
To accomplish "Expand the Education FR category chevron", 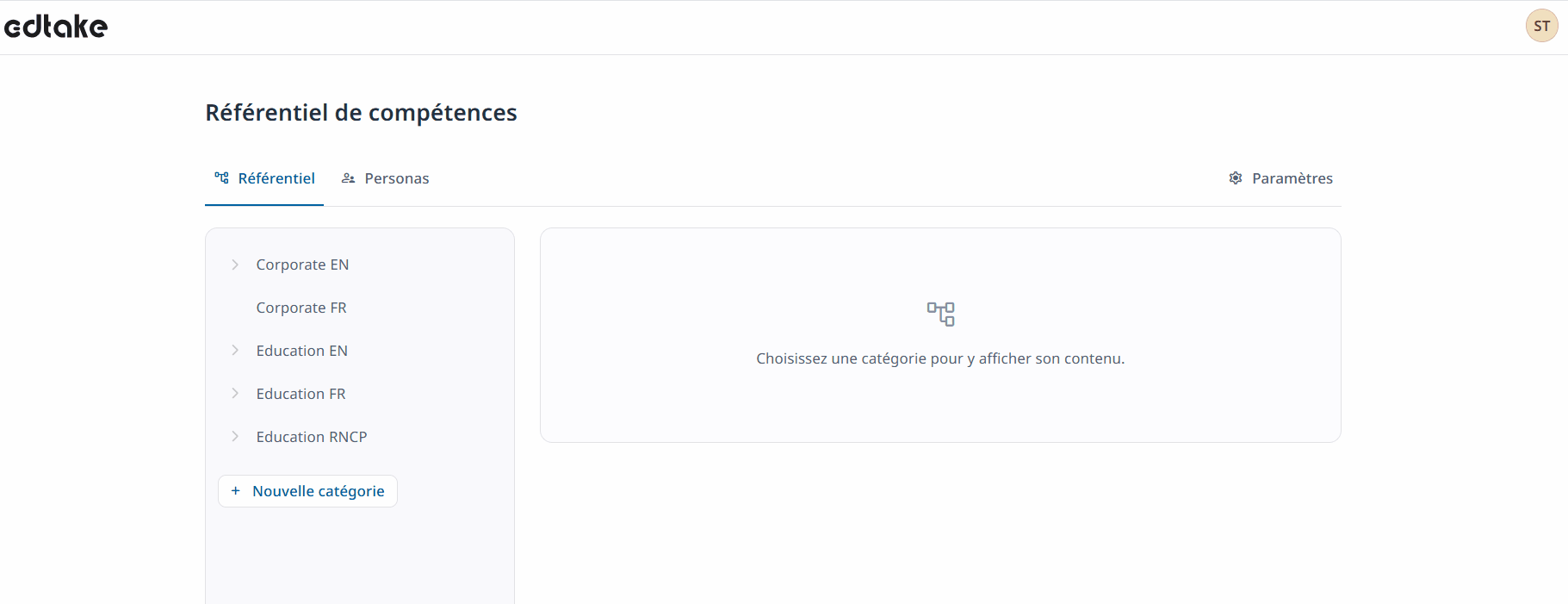I will pyautogui.click(x=235, y=394).
